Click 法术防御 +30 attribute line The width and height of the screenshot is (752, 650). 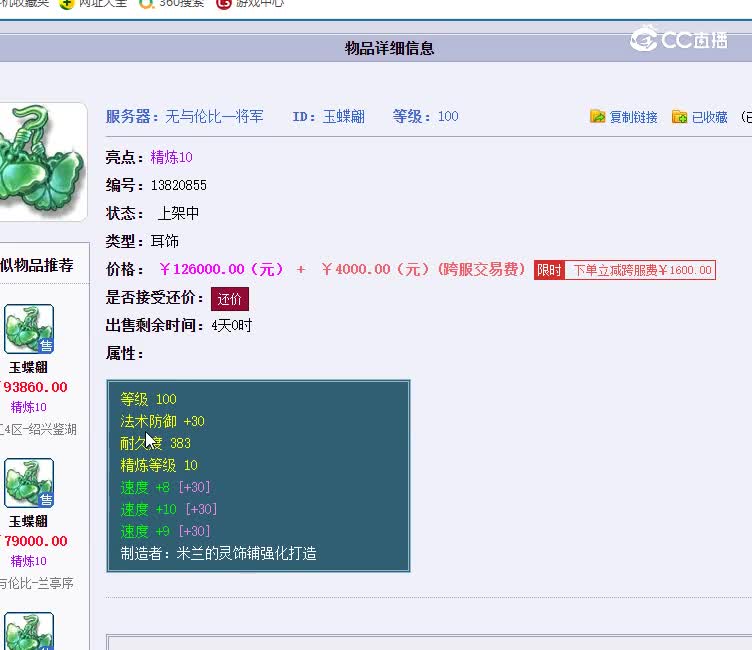[x=162, y=421]
